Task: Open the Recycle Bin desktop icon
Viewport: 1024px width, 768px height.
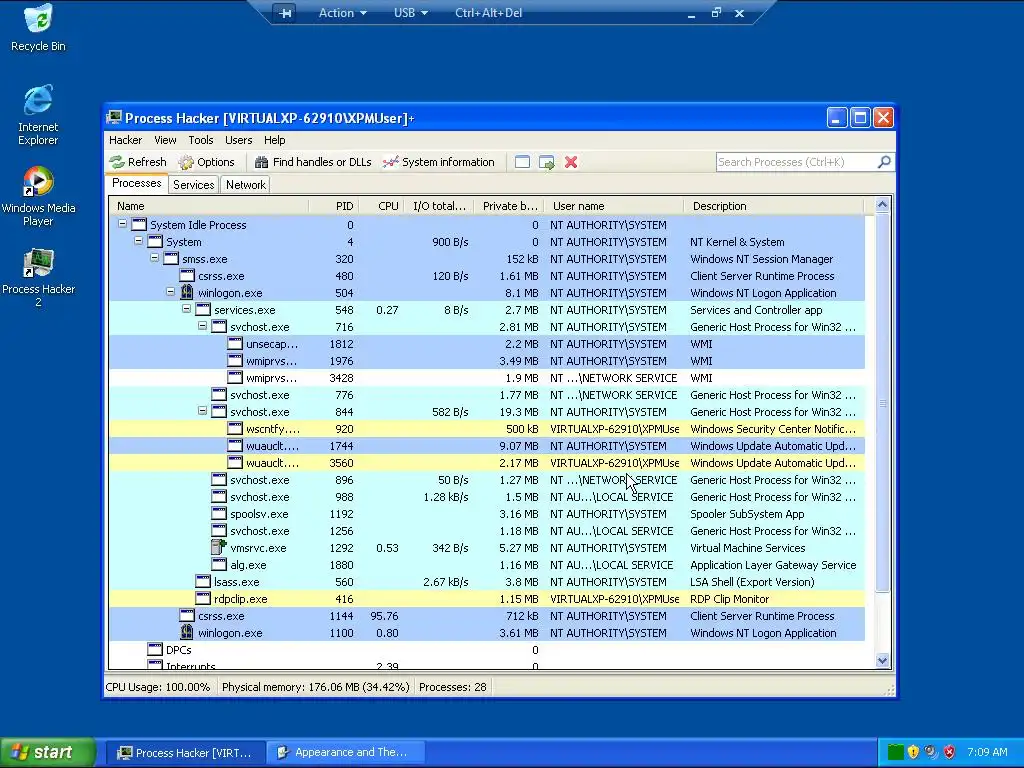Action: (x=39, y=27)
